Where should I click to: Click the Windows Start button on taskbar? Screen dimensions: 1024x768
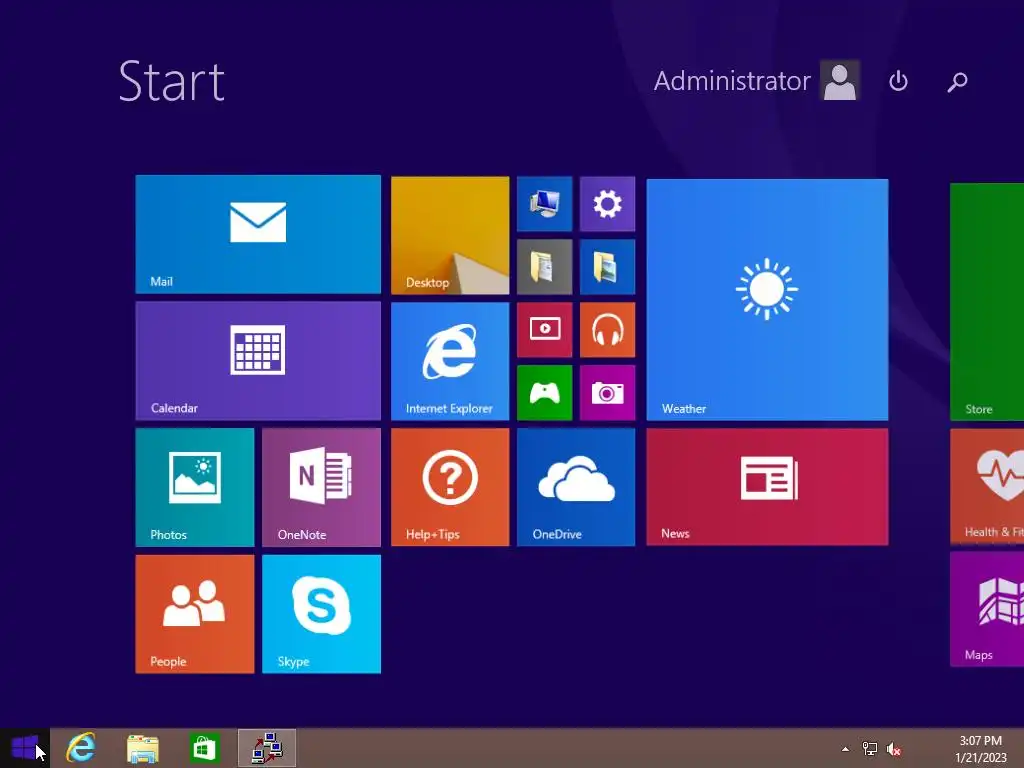25,748
